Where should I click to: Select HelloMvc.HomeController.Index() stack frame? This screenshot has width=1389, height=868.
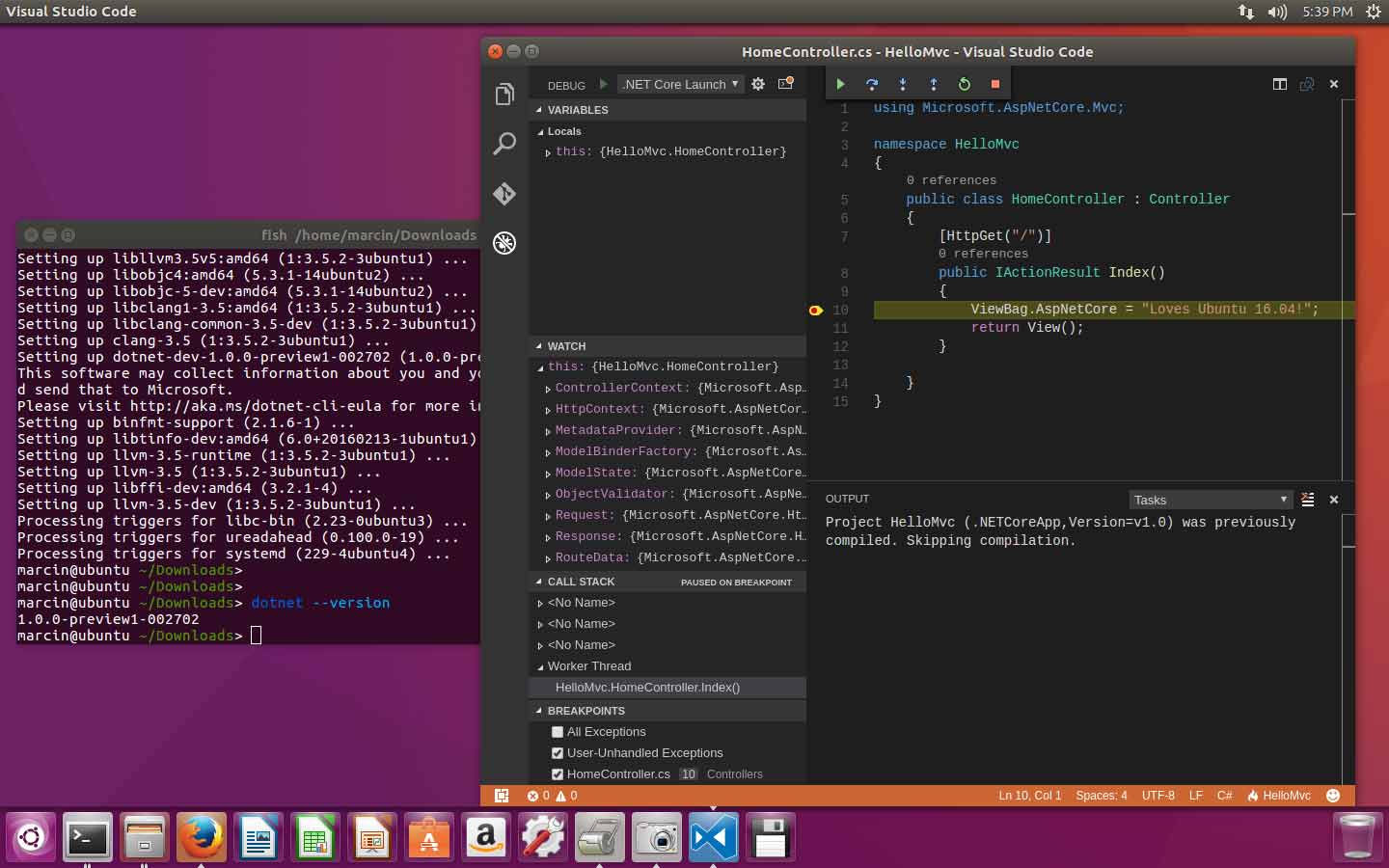(667, 688)
